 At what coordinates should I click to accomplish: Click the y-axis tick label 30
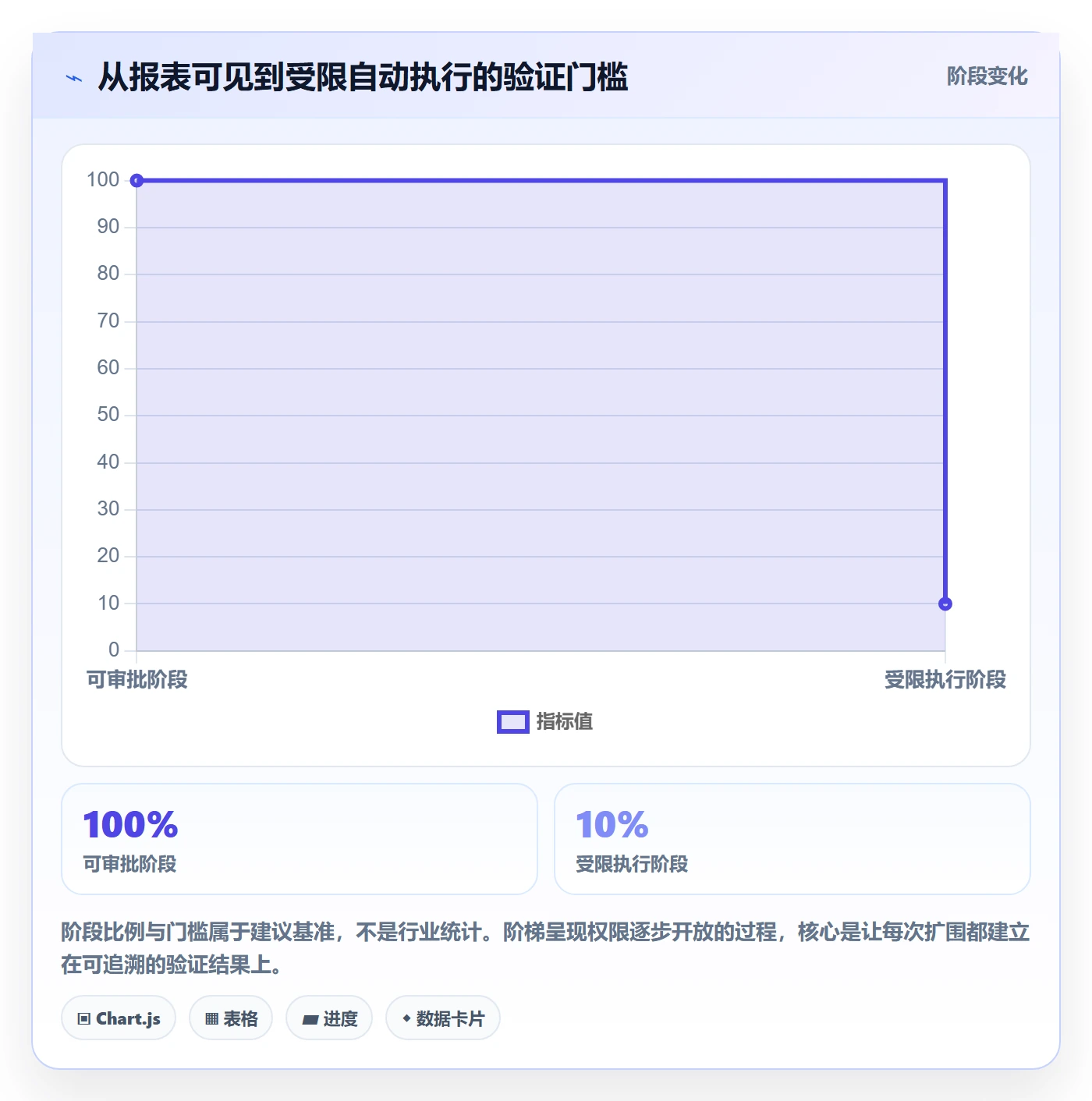(x=108, y=509)
